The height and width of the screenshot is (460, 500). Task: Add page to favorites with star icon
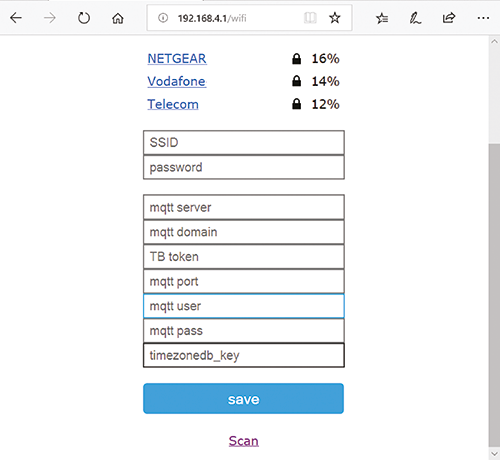pos(335,18)
